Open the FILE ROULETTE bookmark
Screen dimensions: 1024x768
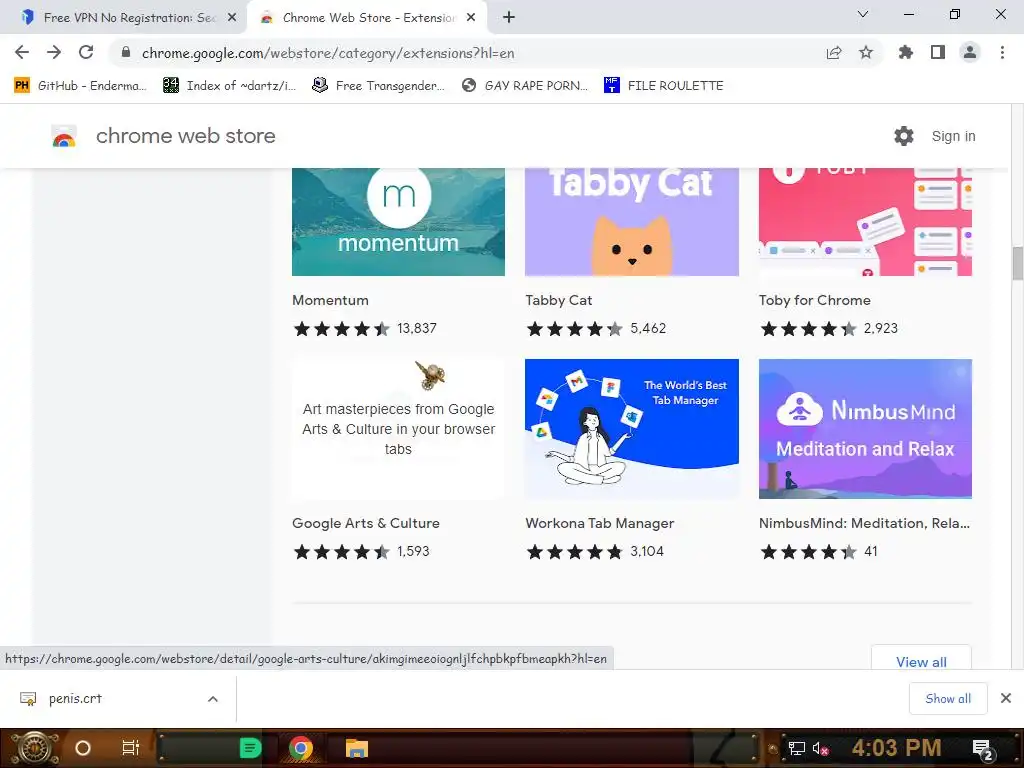point(664,86)
